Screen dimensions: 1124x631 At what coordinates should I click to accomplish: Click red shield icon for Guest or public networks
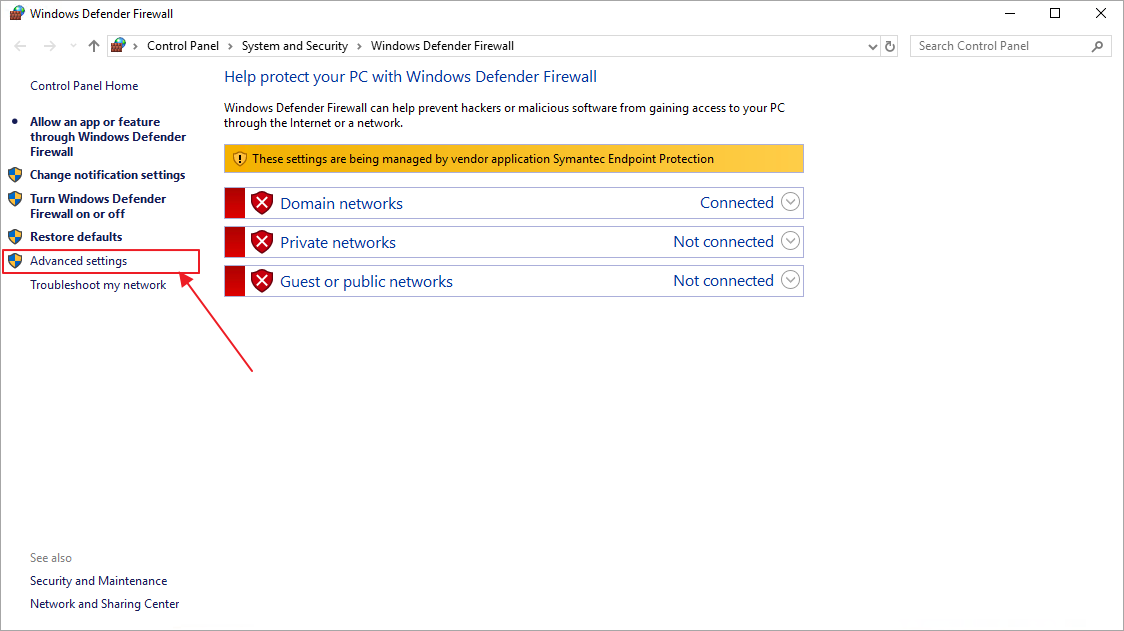262,281
